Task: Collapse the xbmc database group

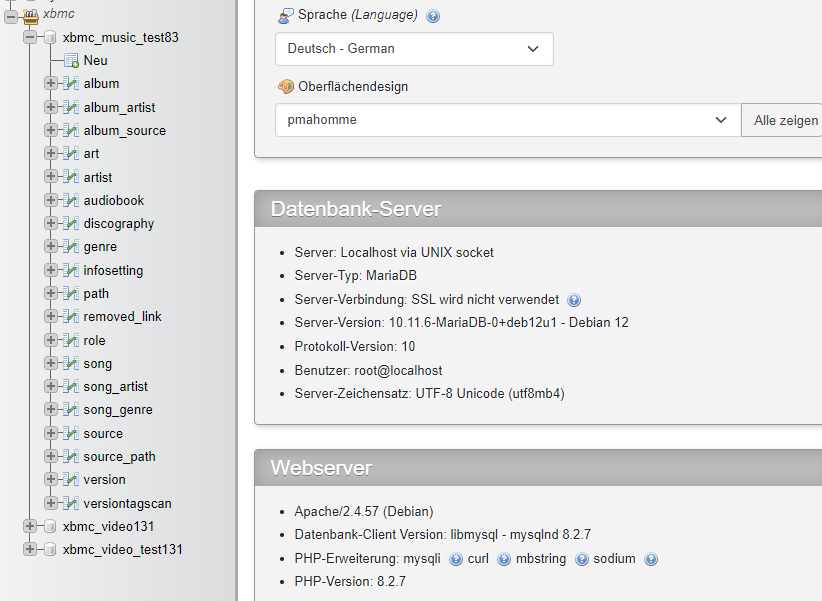Action: 10,16
